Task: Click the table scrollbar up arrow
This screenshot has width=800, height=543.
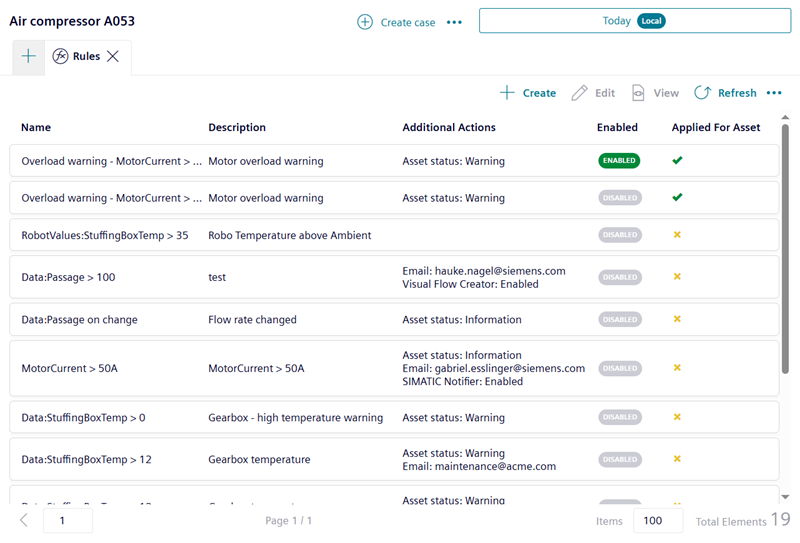Action: pyautogui.click(x=785, y=117)
